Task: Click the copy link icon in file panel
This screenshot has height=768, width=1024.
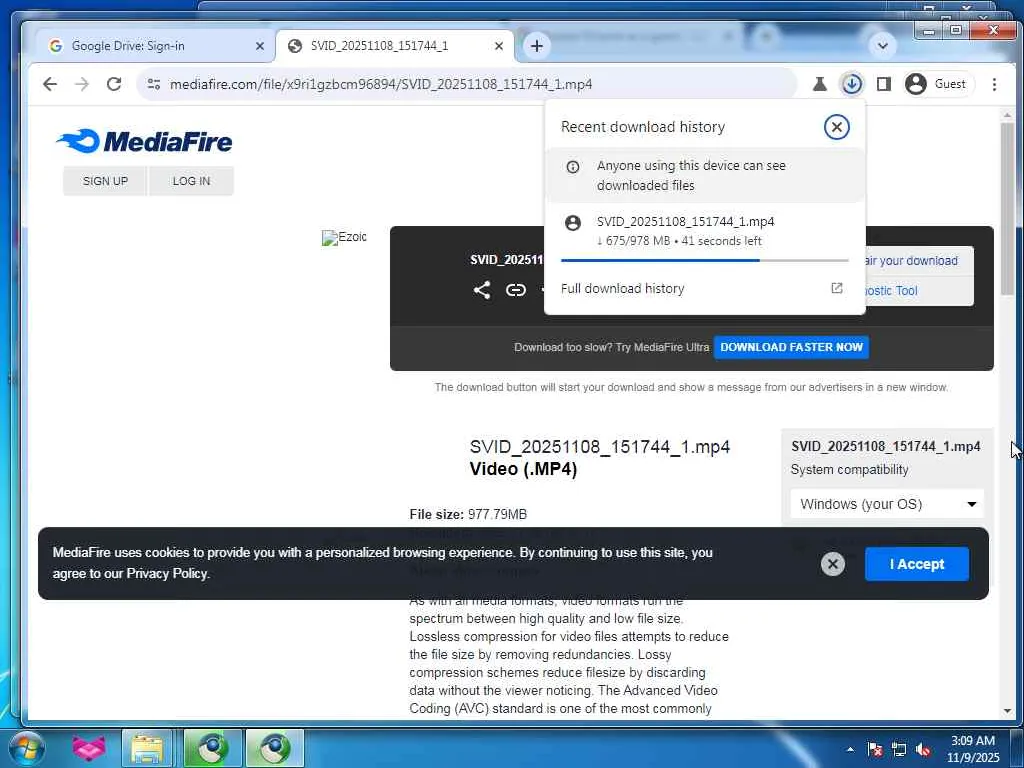Action: [516, 290]
